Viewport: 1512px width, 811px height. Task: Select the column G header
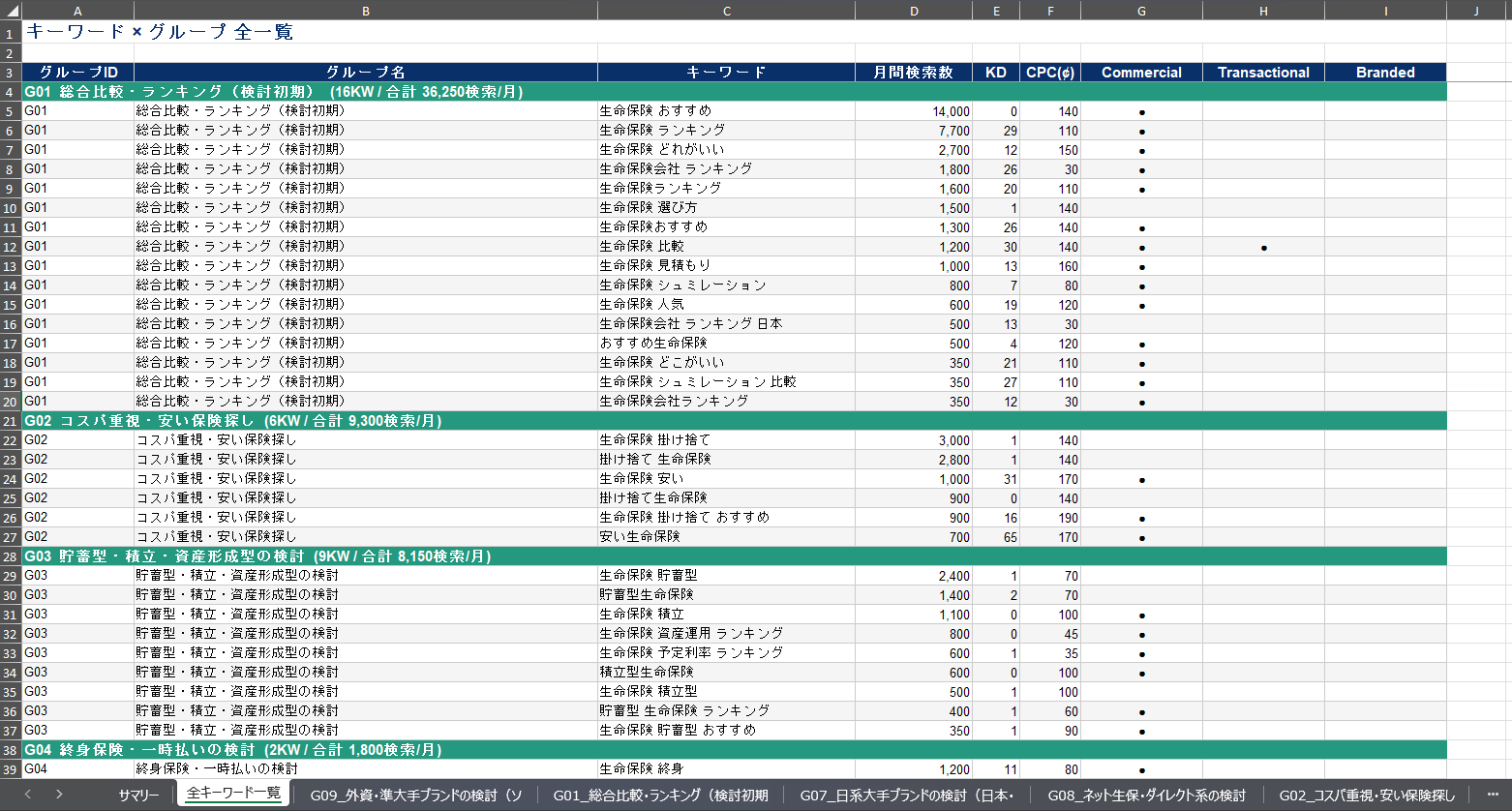point(1141,11)
